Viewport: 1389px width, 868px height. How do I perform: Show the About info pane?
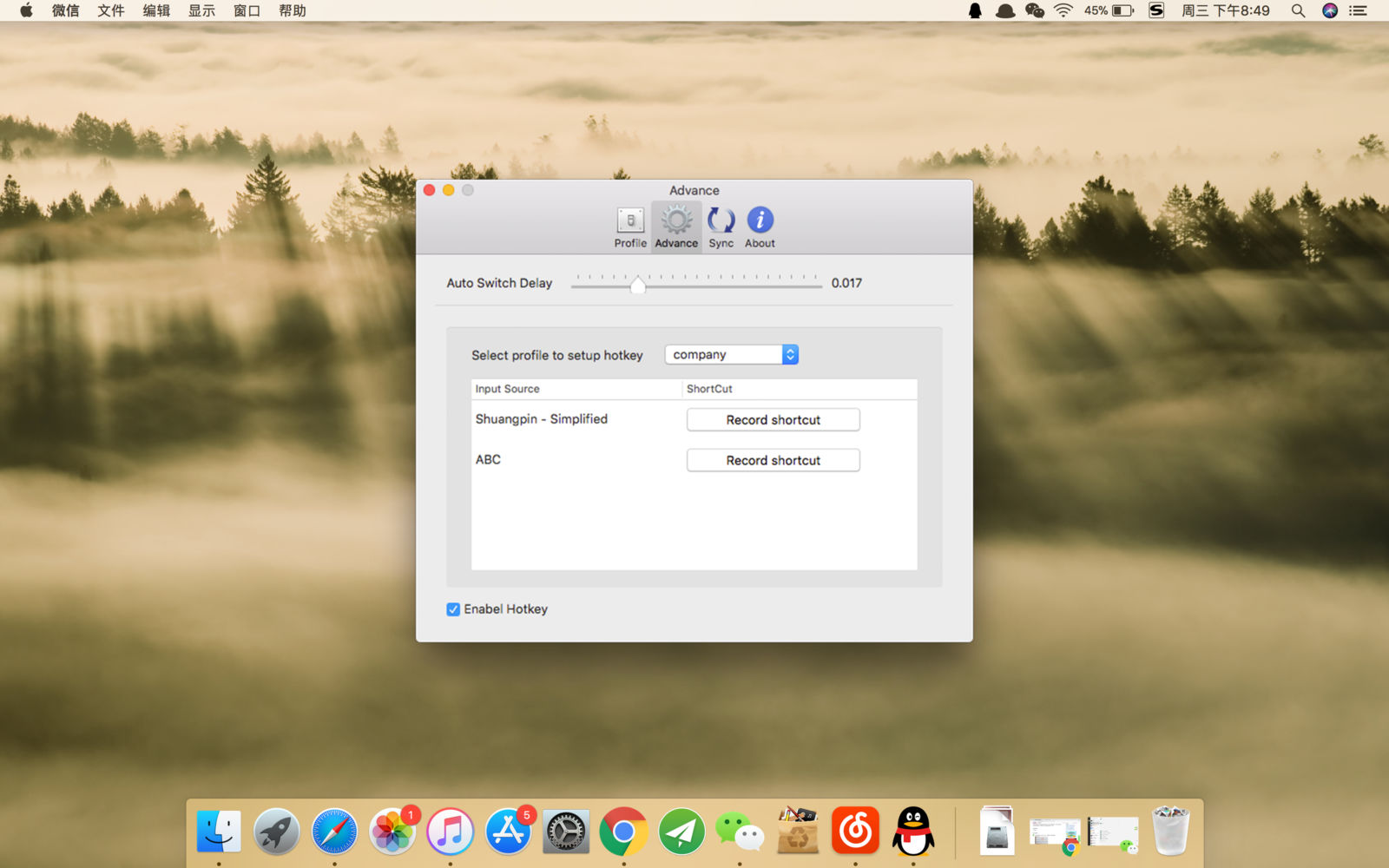(760, 227)
